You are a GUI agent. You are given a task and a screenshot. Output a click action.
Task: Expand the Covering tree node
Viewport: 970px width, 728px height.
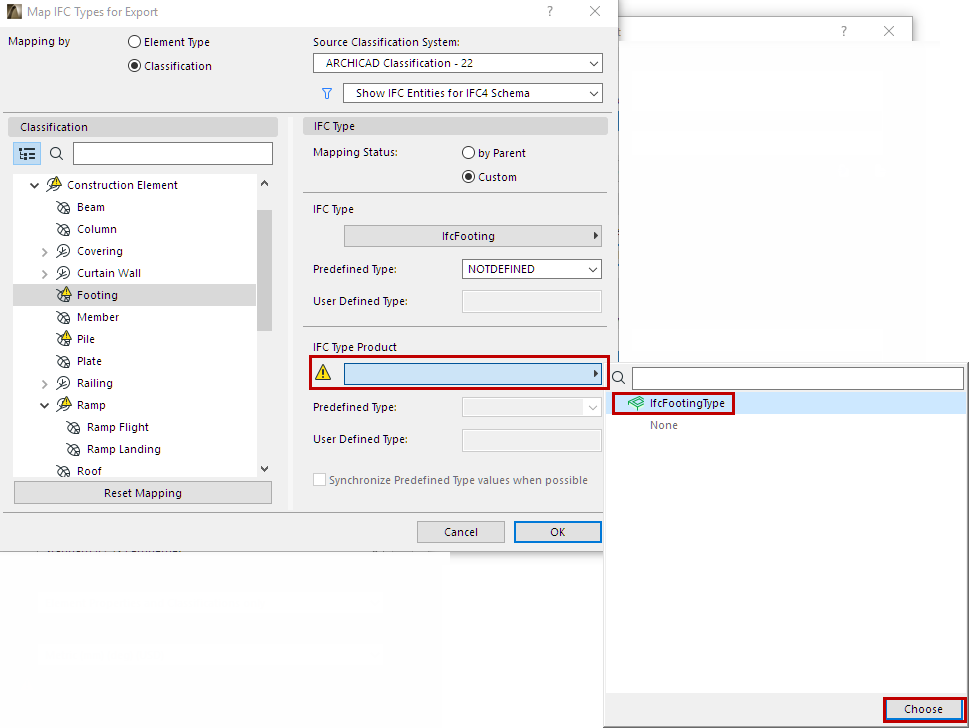(x=45, y=252)
